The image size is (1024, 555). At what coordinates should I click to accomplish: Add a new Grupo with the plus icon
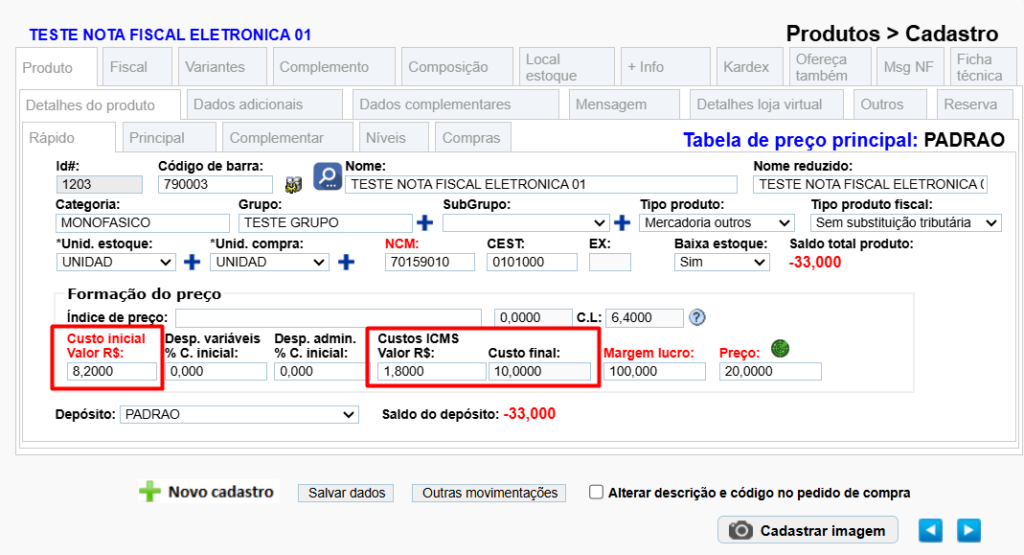coord(425,223)
